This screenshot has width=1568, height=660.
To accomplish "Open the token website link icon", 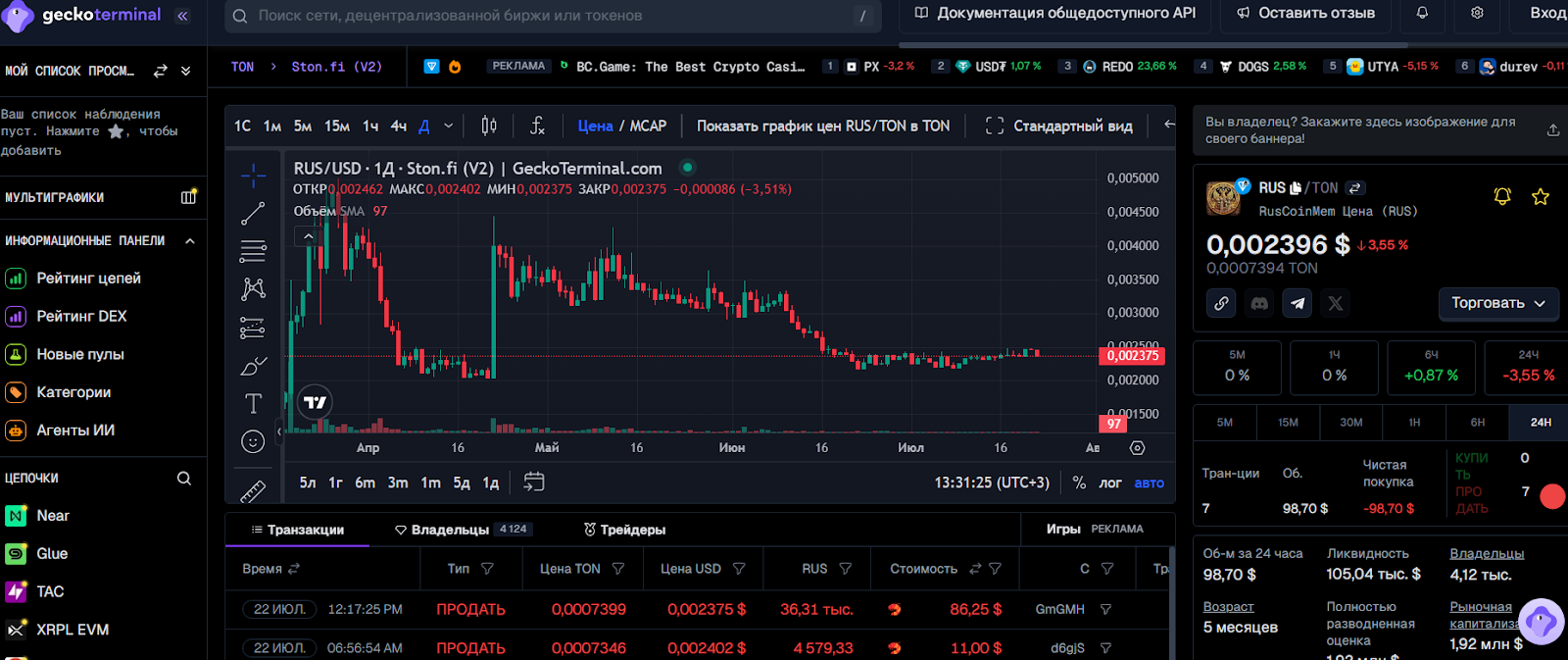I will [x=1221, y=303].
